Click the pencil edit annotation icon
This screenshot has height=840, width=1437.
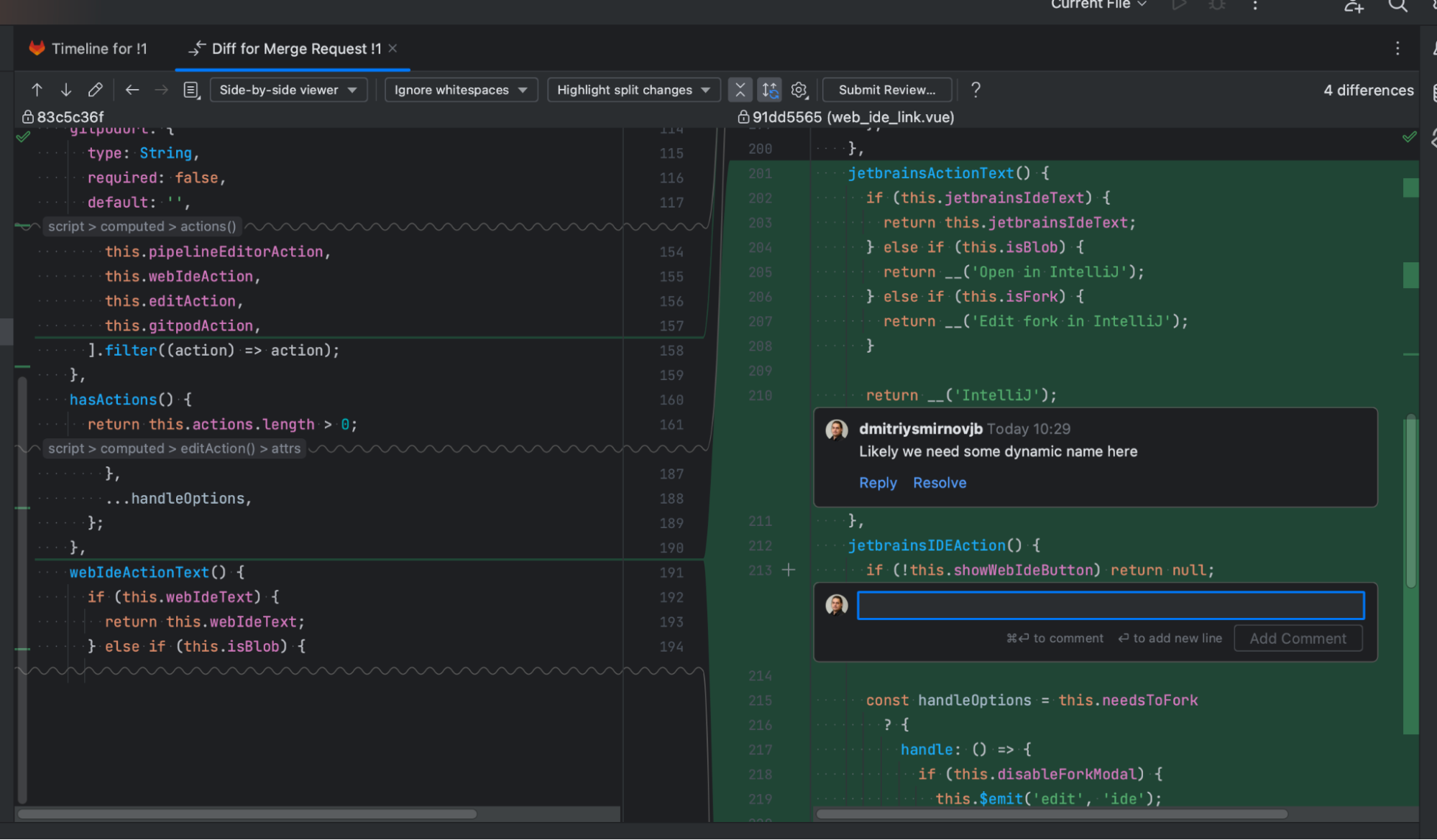pos(95,90)
